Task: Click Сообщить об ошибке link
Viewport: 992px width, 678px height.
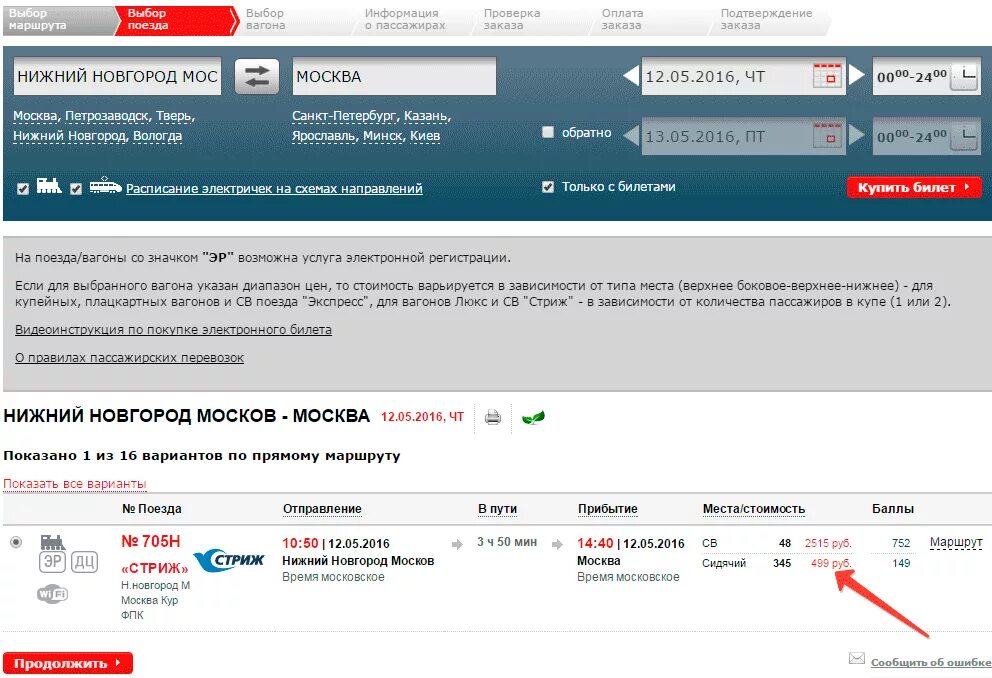Action: pos(931,662)
